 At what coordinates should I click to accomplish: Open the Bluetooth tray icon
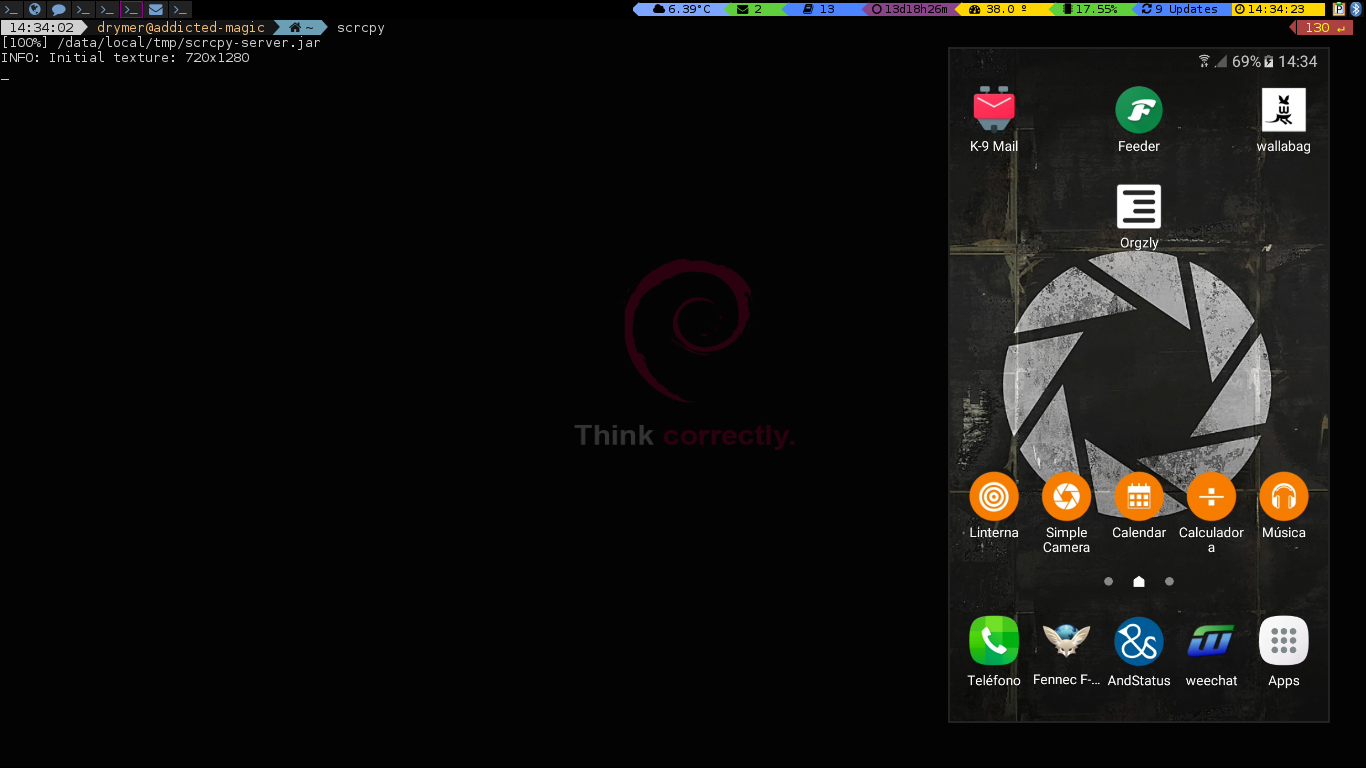[1356, 9]
